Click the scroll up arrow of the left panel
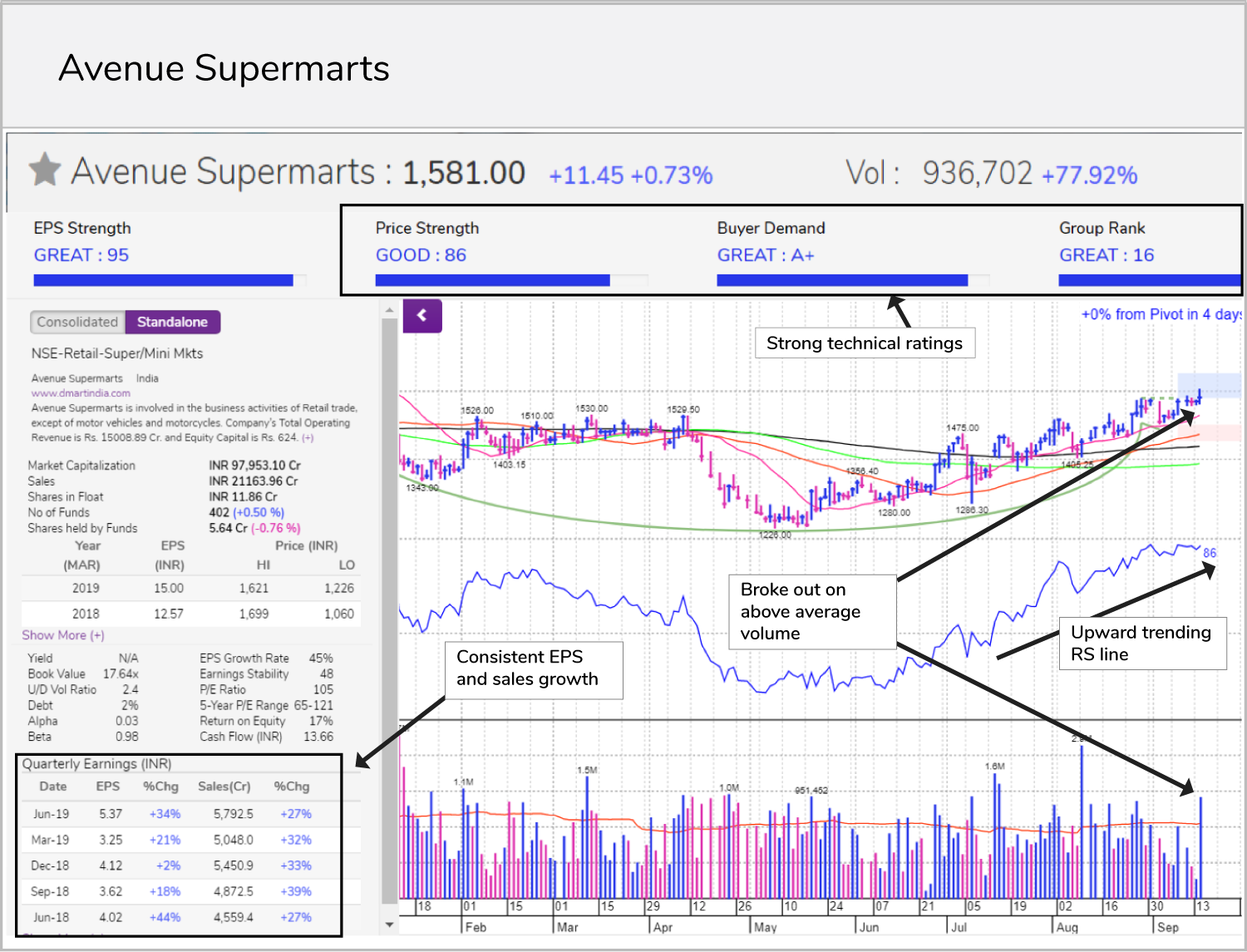This screenshot has width=1247, height=952. [x=389, y=310]
